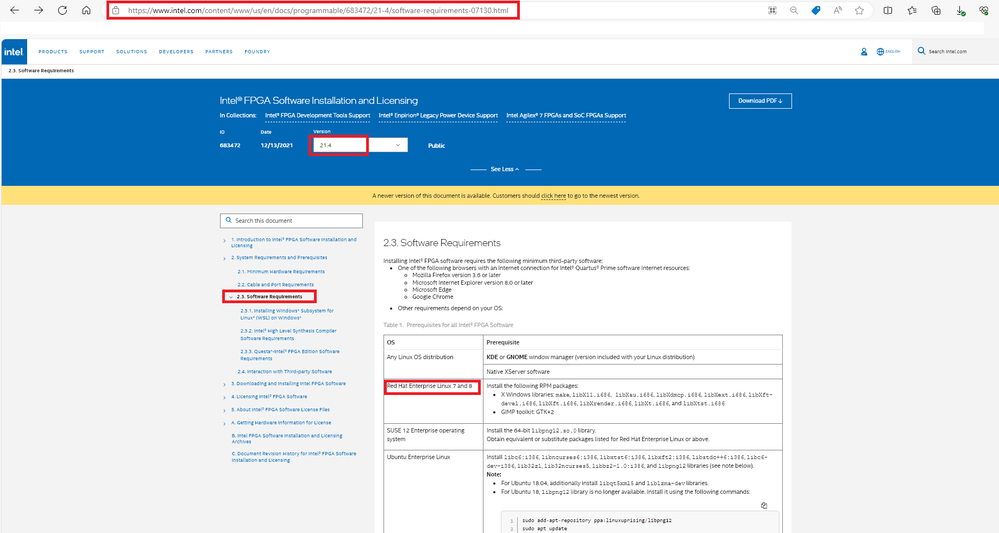This screenshot has width=999, height=533.
Task: Open the QR code / apps icon in address bar
Action: click(772, 10)
